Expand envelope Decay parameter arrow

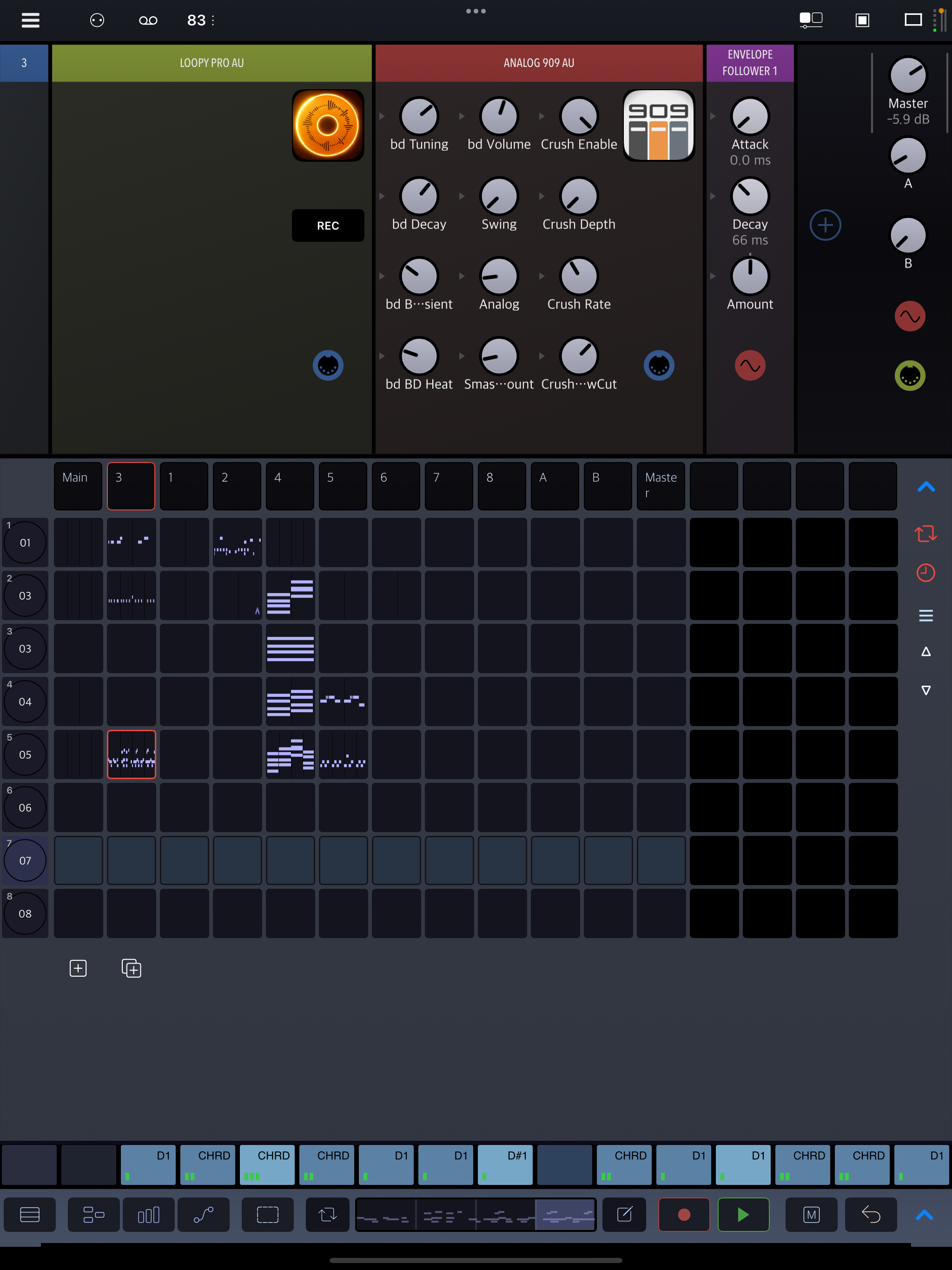coord(713,196)
